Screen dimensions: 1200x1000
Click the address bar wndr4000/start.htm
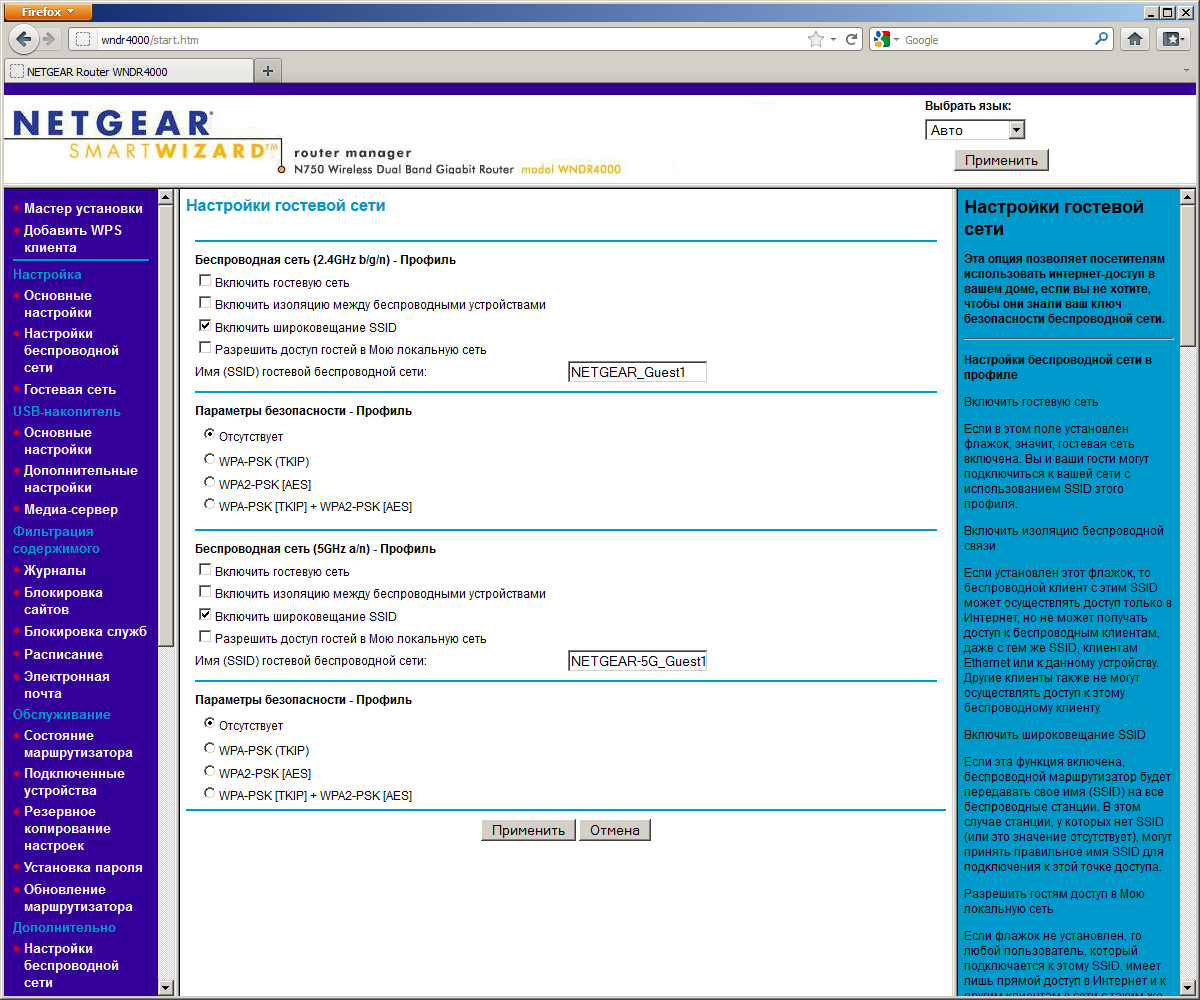[x=450, y=40]
